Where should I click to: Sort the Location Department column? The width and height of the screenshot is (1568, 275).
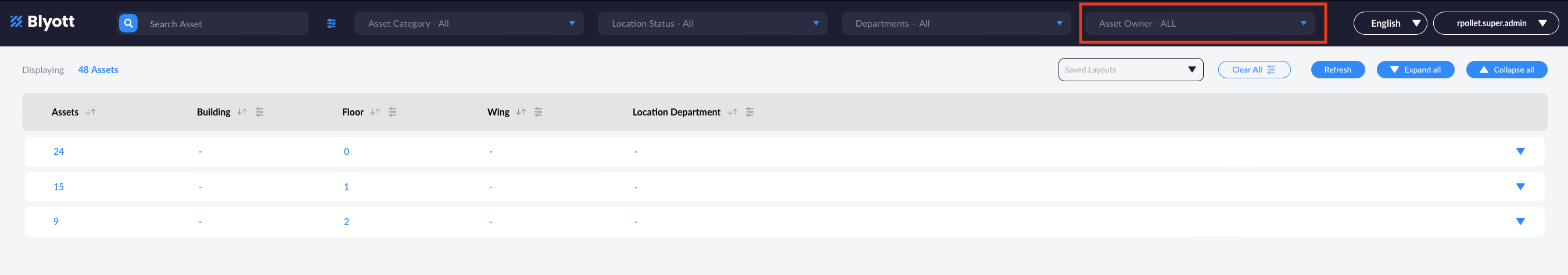732,112
